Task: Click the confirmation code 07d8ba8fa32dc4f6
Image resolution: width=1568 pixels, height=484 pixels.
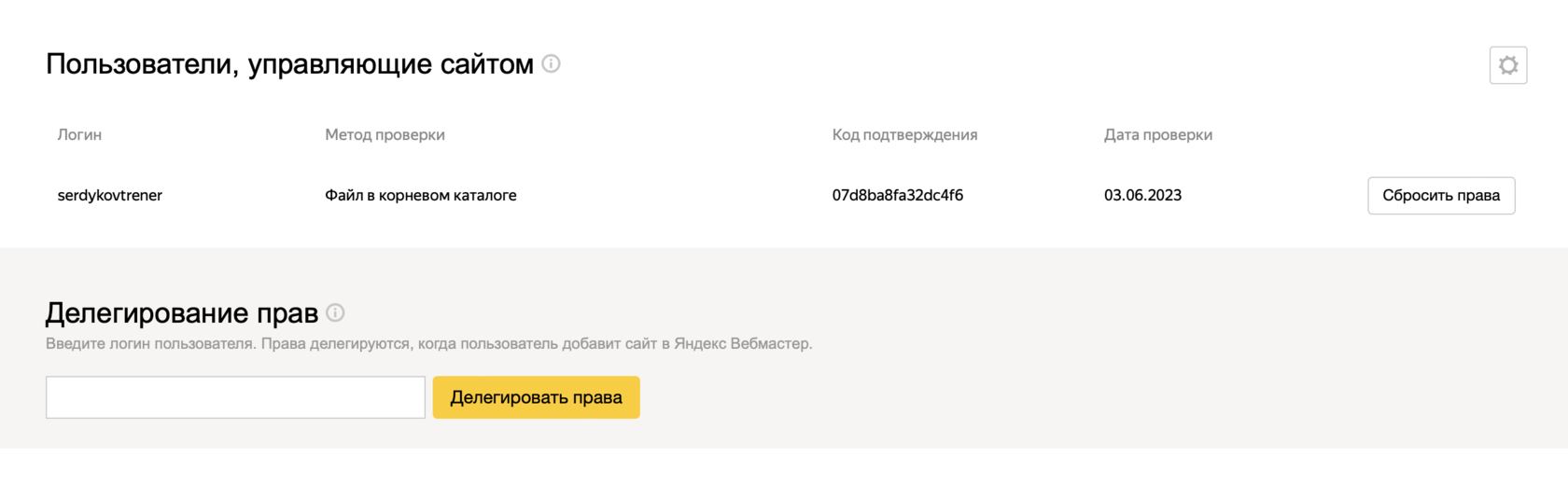Action: [898, 195]
